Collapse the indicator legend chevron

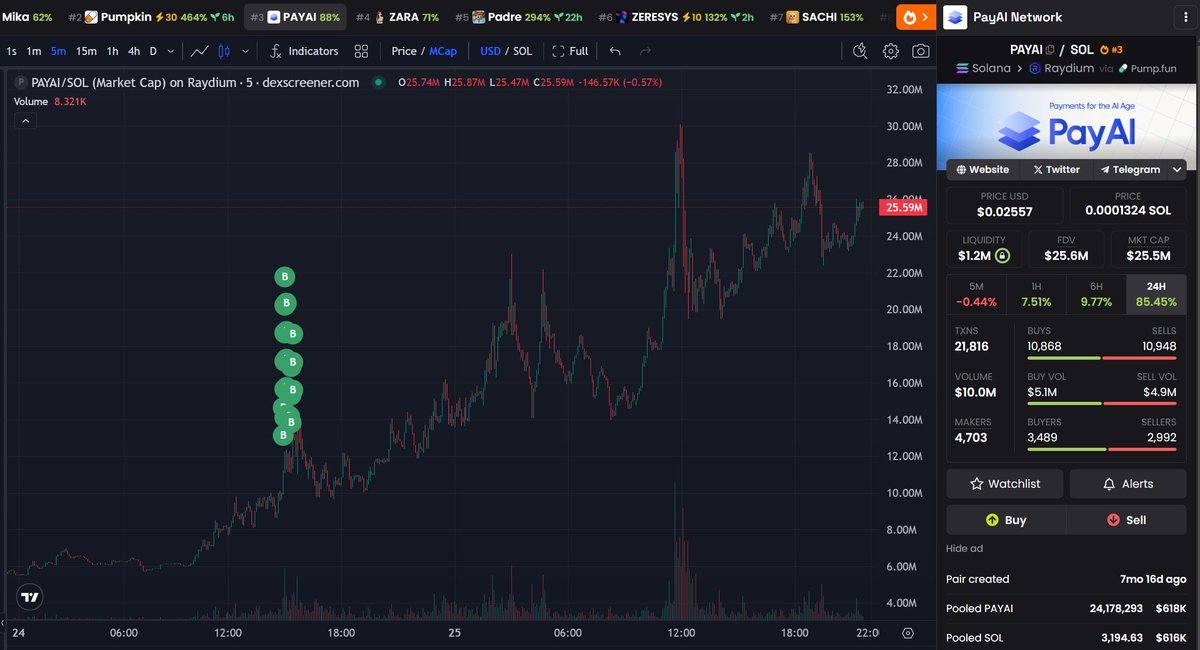tap(26, 121)
